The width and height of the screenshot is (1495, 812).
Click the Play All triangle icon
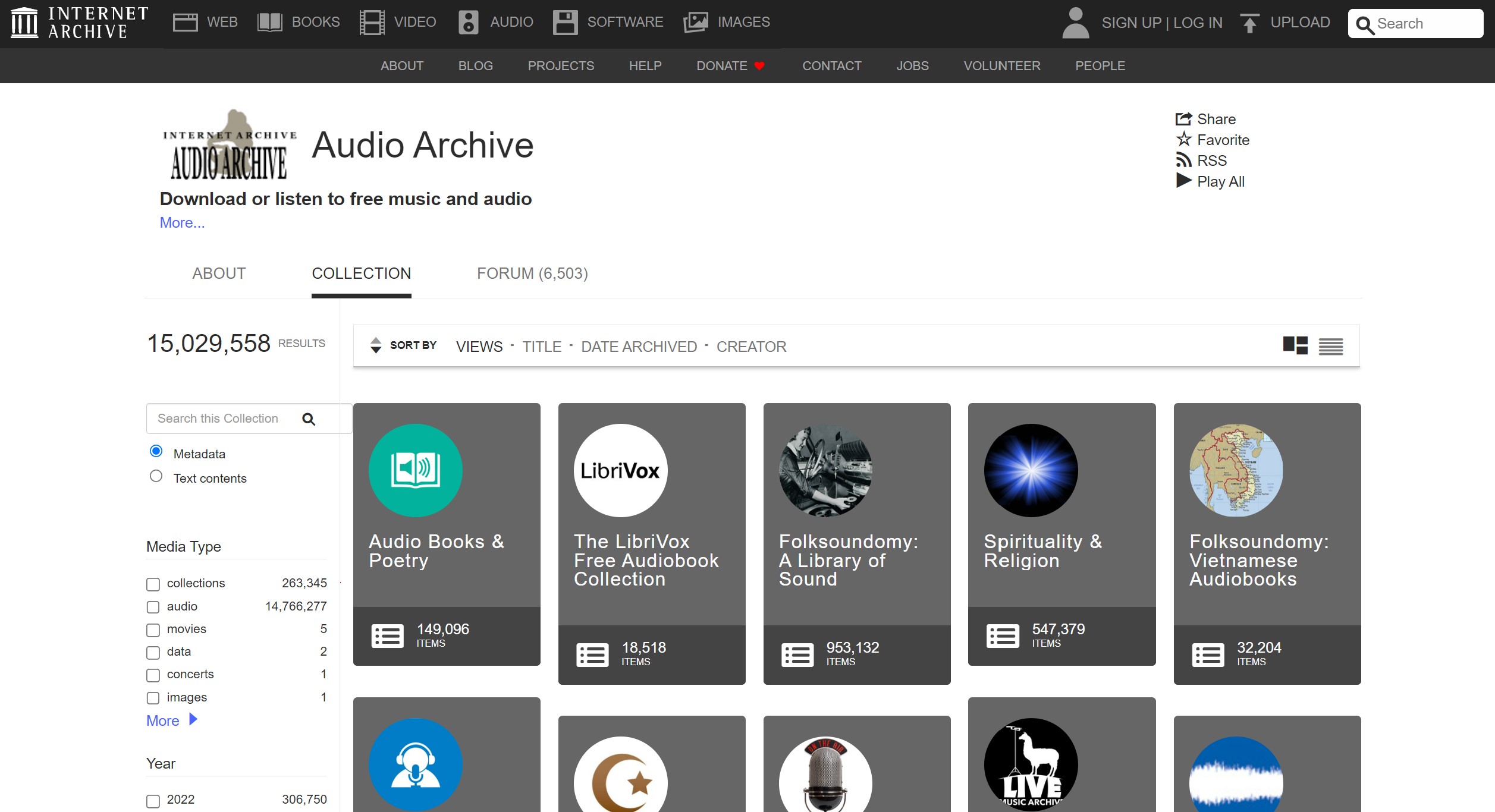[x=1183, y=181]
